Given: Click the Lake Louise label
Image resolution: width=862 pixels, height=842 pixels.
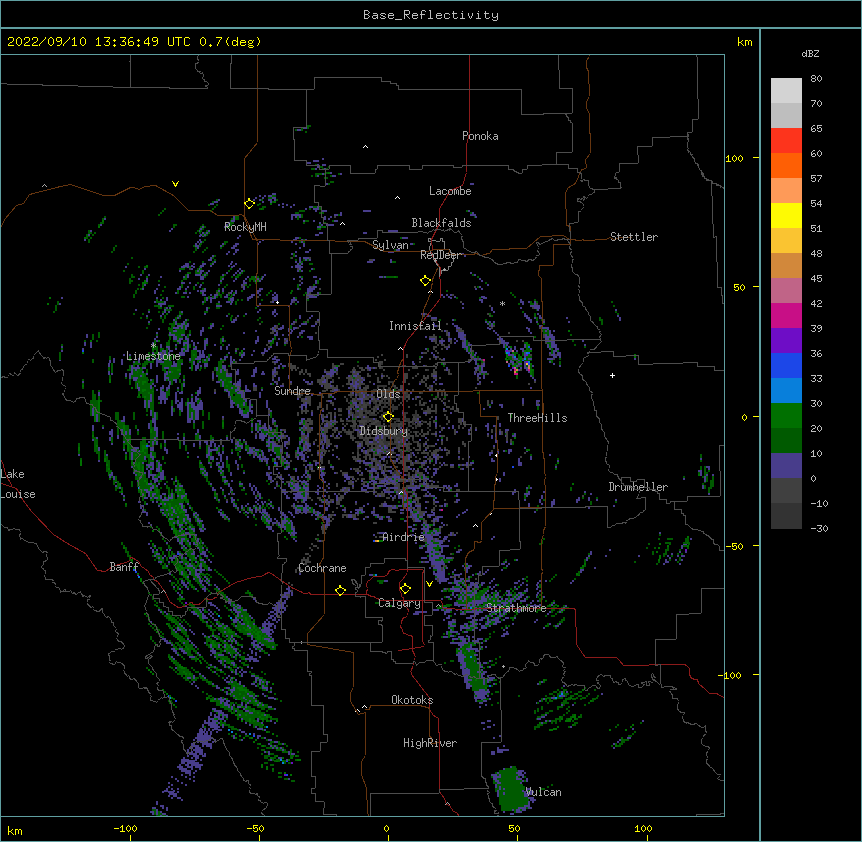Looking at the screenshot, I should (x=18, y=484).
